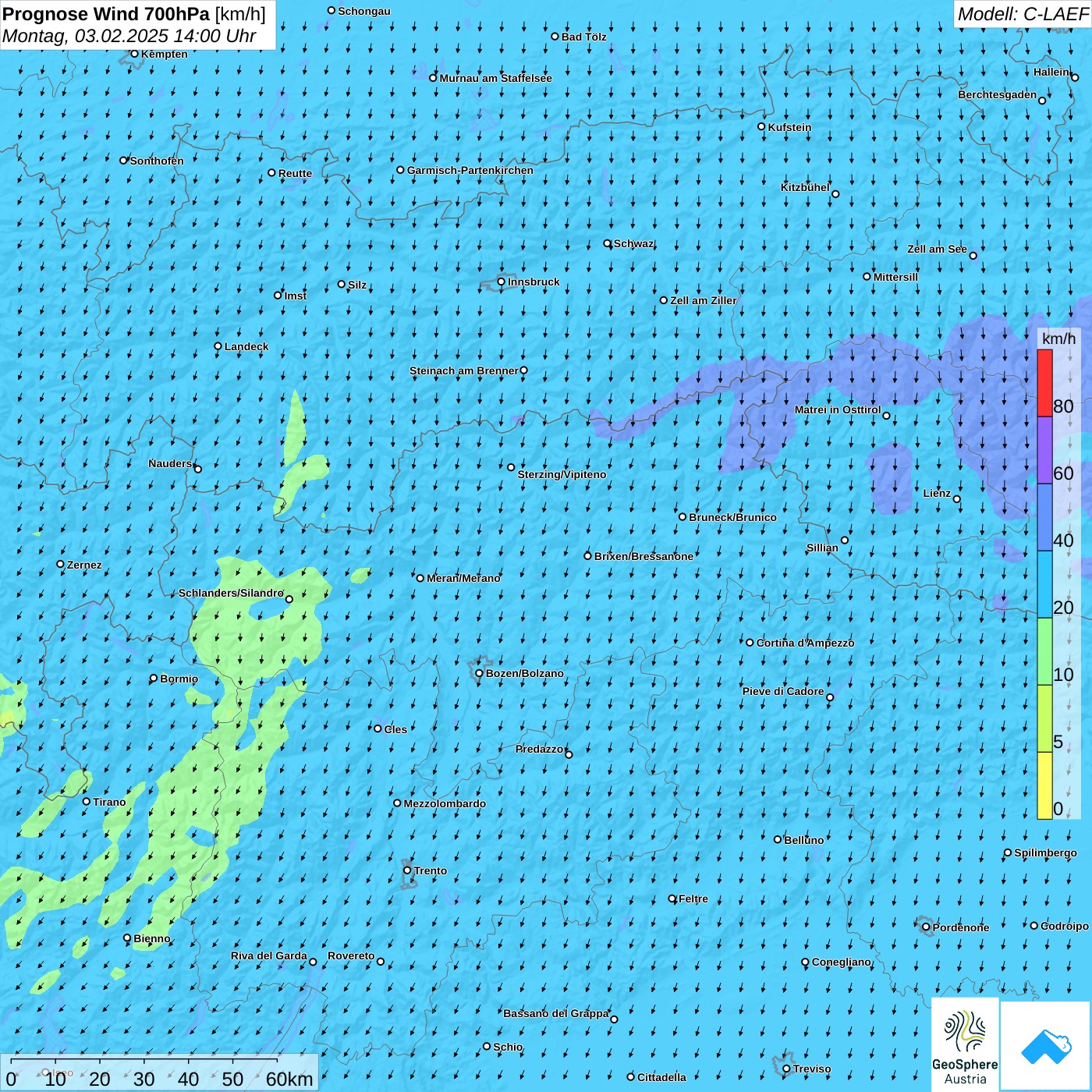This screenshot has width=1092, height=1092.
Task: Click the Pieve di Cadore label
Action: click(x=783, y=691)
